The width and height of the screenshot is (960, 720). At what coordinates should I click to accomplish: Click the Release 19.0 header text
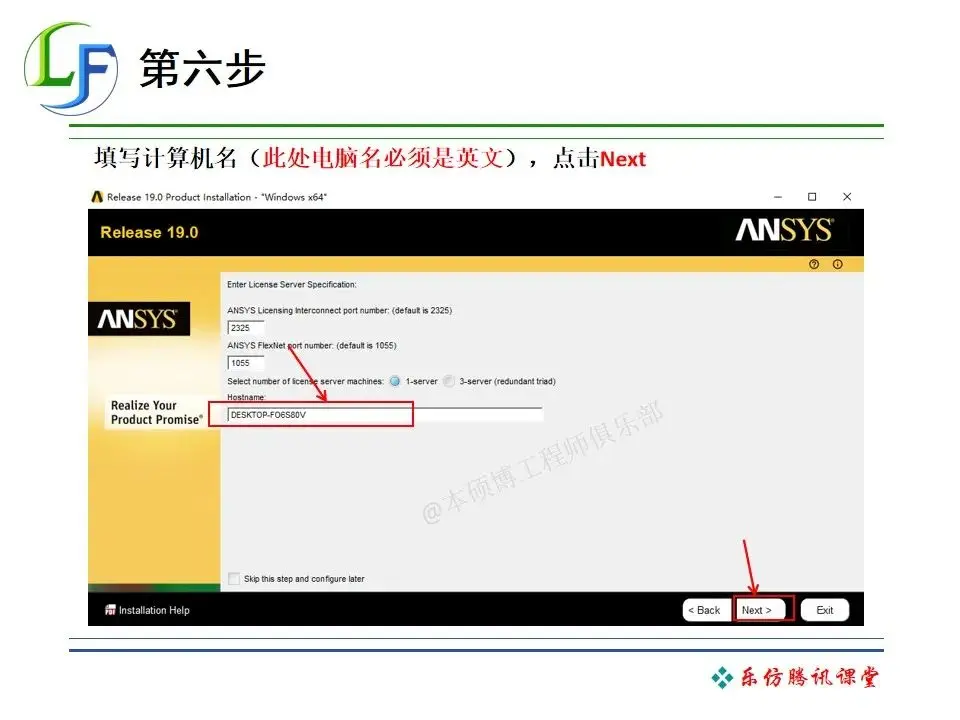[149, 233]
